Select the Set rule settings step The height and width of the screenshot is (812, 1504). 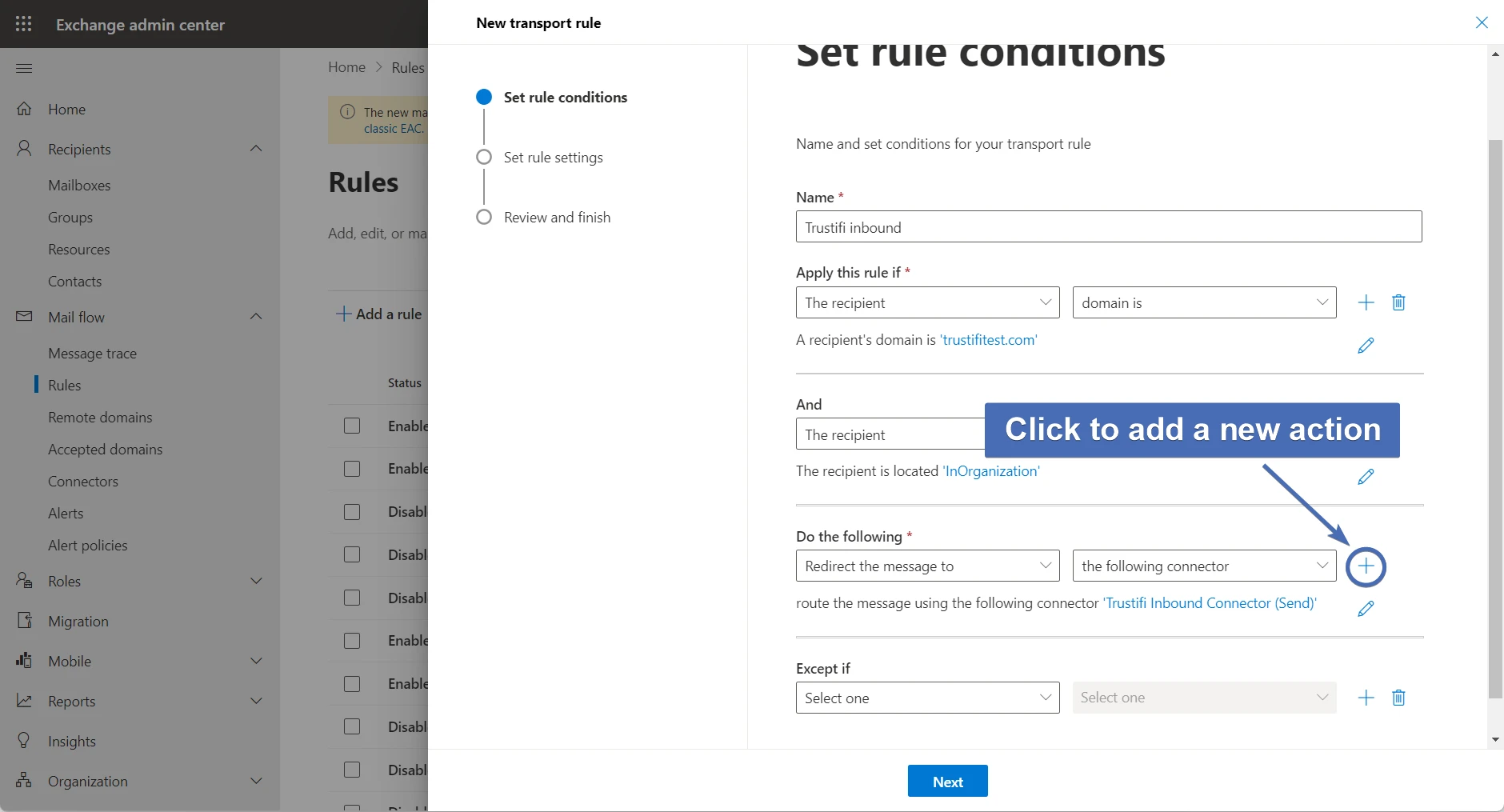click(x=553, y=158)
